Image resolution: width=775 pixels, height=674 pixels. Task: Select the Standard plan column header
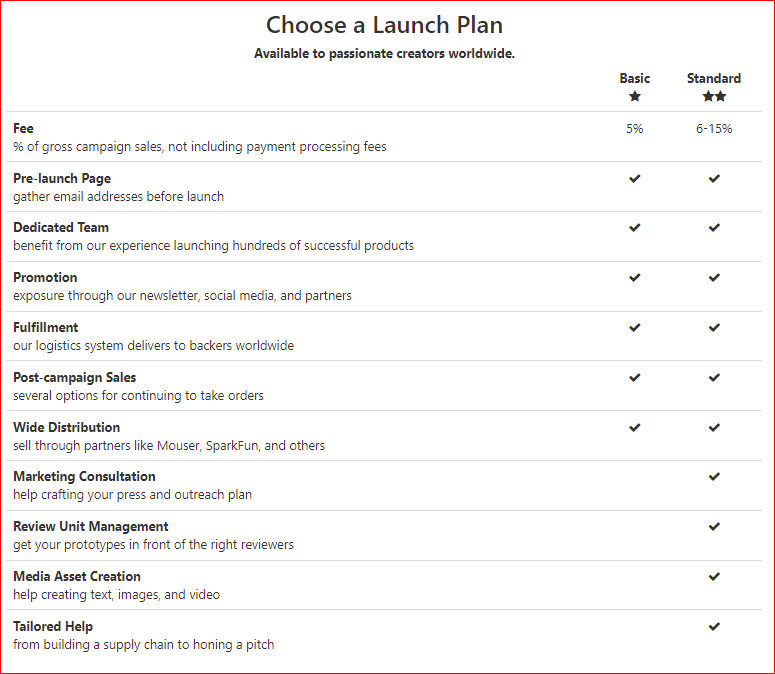(x=714, y=78)
